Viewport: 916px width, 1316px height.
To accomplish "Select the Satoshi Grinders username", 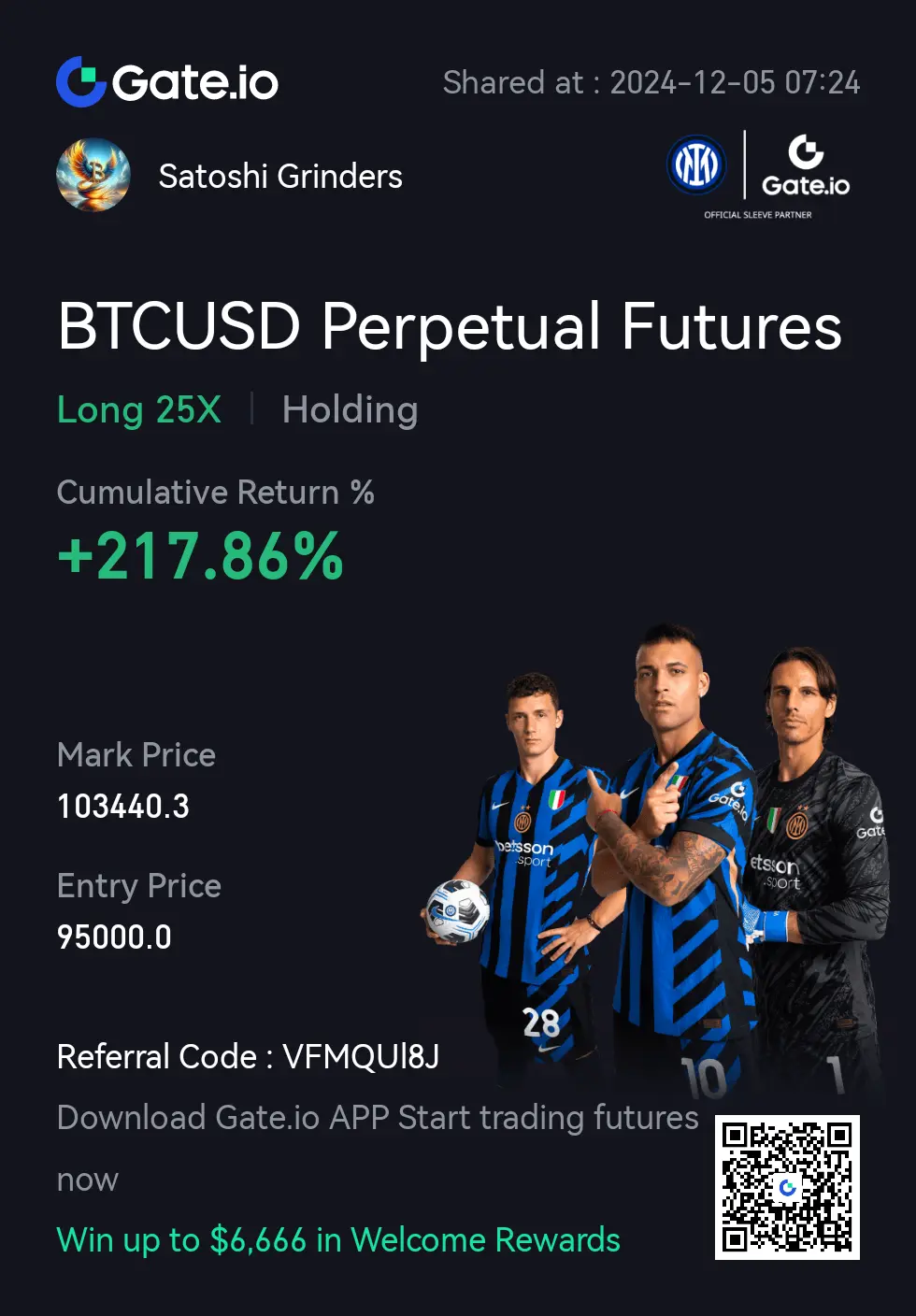I will (280, 176).
